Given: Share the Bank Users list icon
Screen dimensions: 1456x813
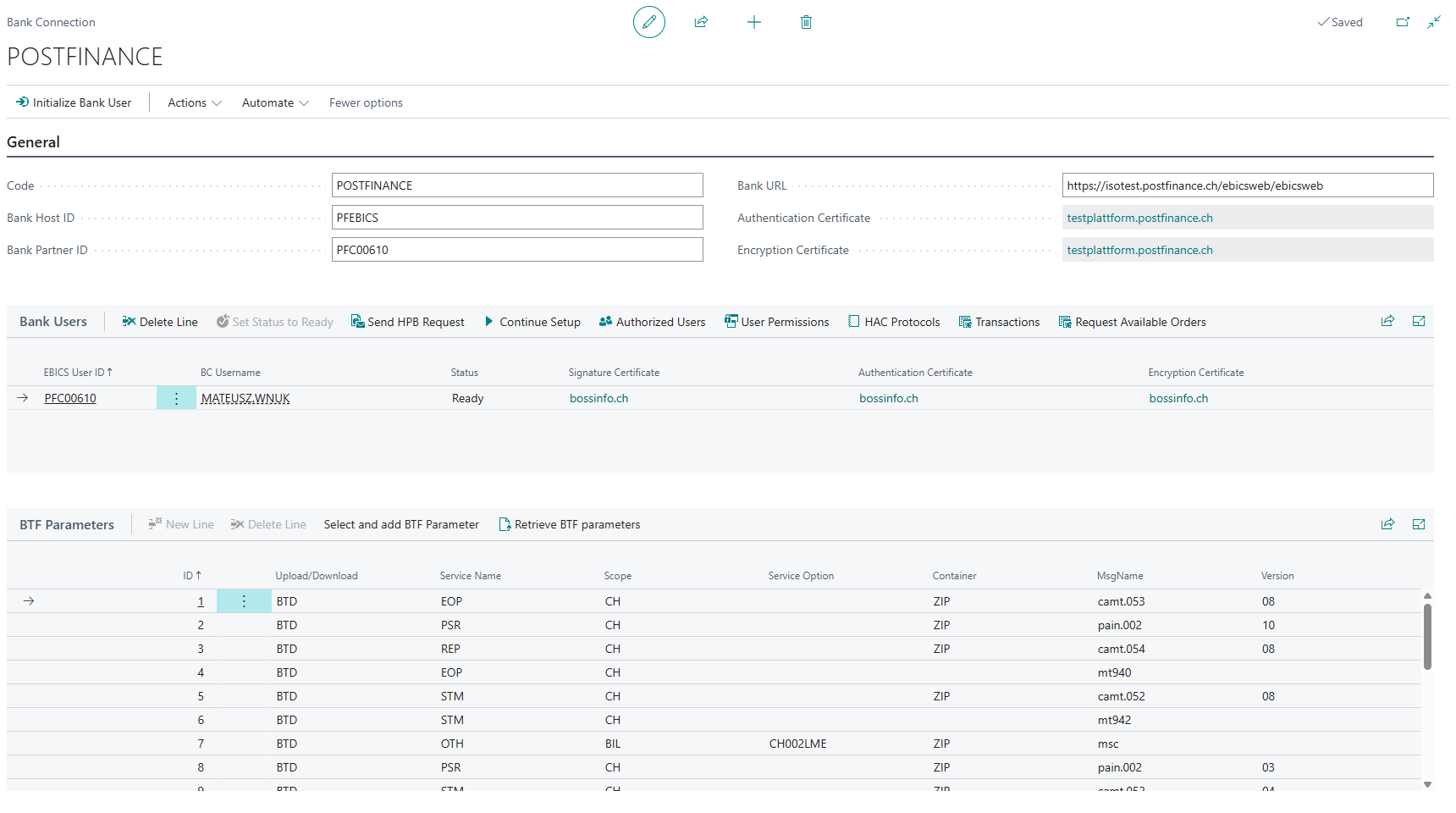Looking at the screenshot, I should (x=1387, y=321).
